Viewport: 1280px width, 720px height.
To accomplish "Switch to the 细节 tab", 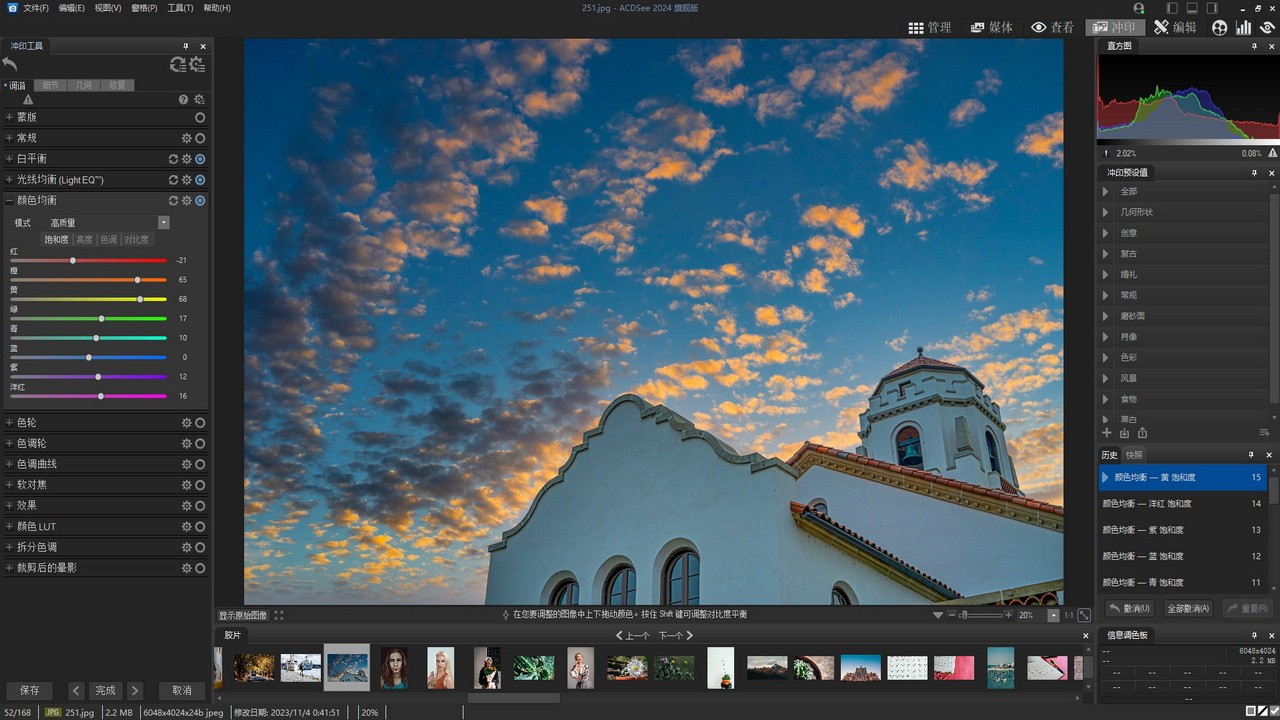I will [x=50, y=86].
